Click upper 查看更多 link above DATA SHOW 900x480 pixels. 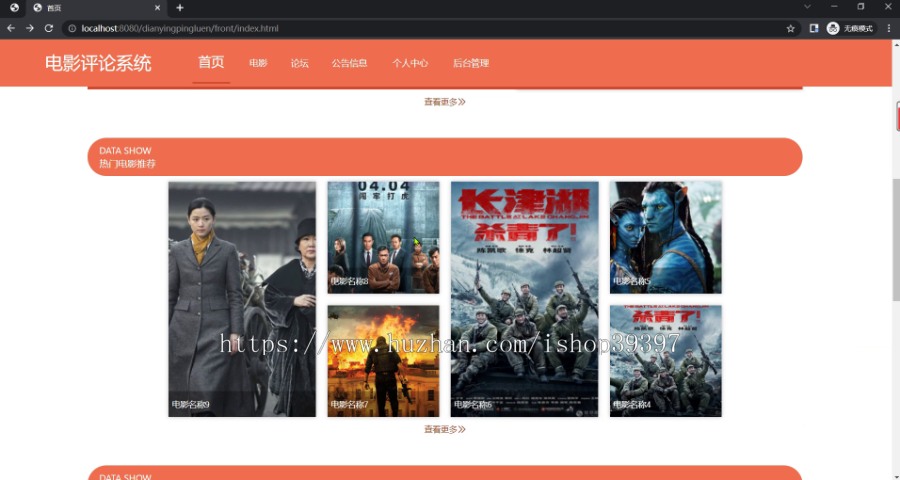tap(445, 102)
